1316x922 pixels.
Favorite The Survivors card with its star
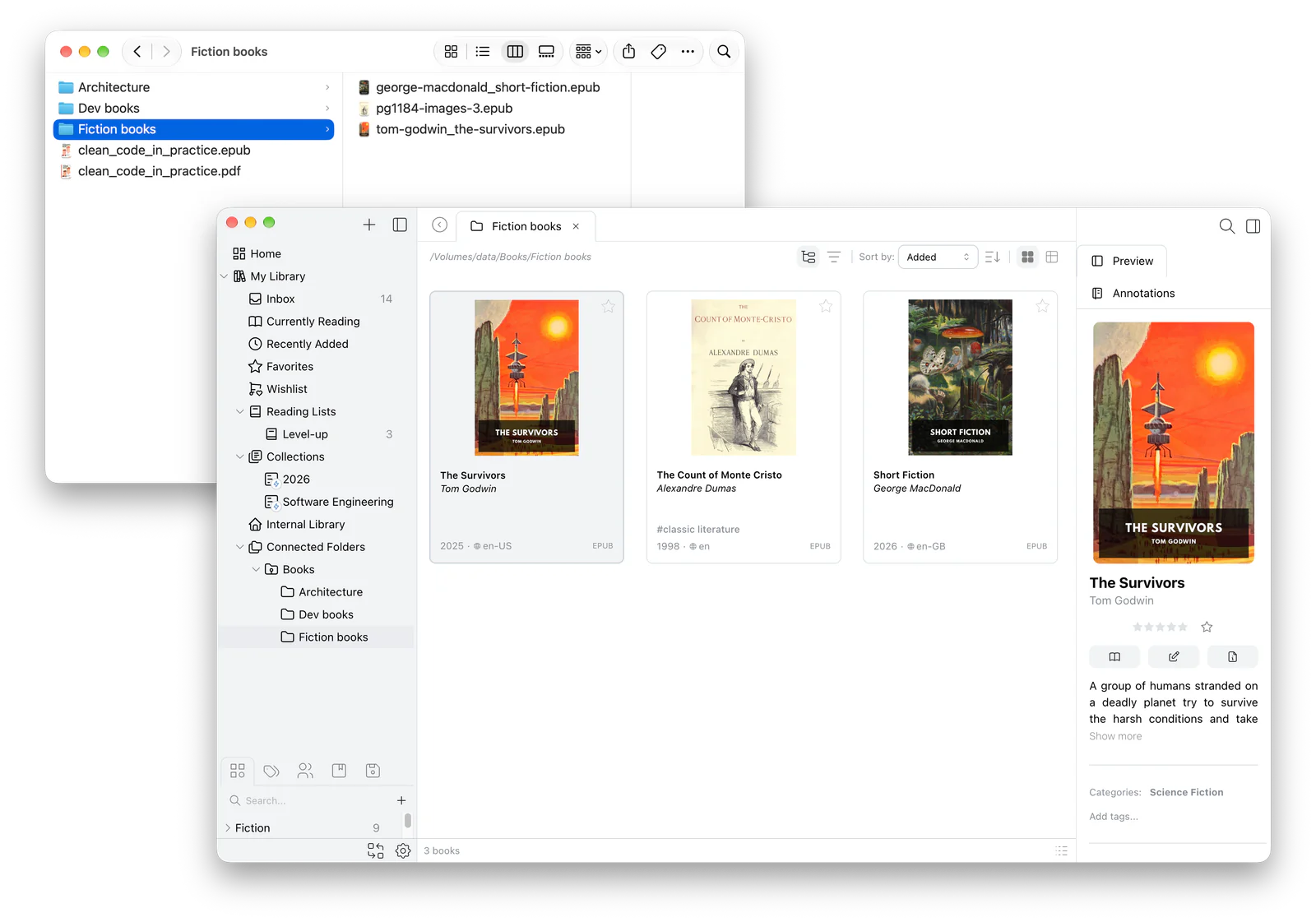point(608,307)
